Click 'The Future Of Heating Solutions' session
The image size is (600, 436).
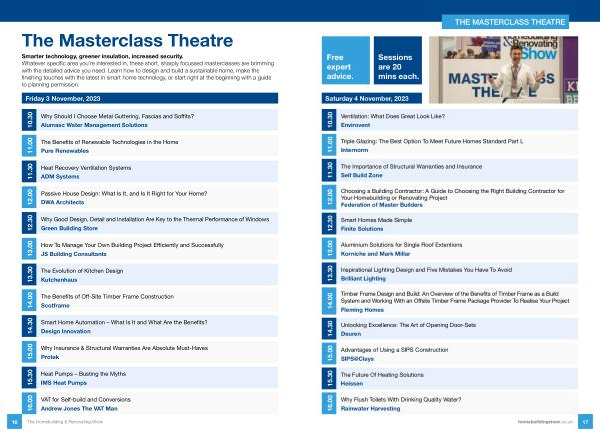pos(382,375)
